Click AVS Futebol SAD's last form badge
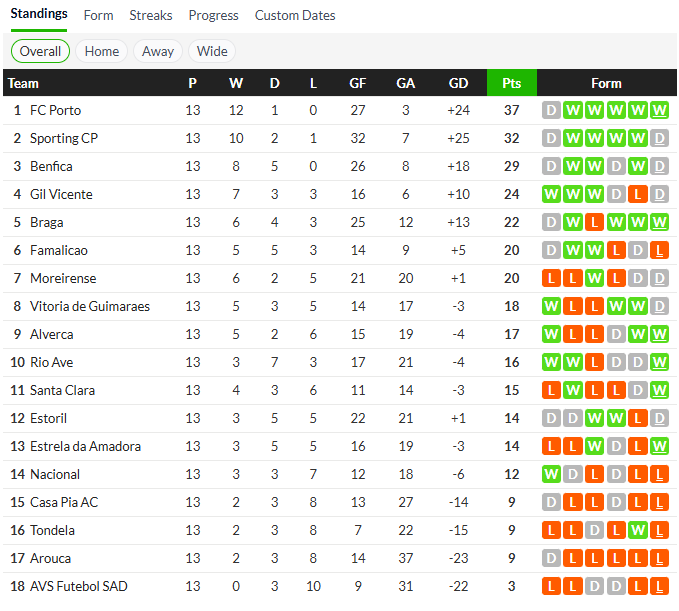 coord(659,586)
